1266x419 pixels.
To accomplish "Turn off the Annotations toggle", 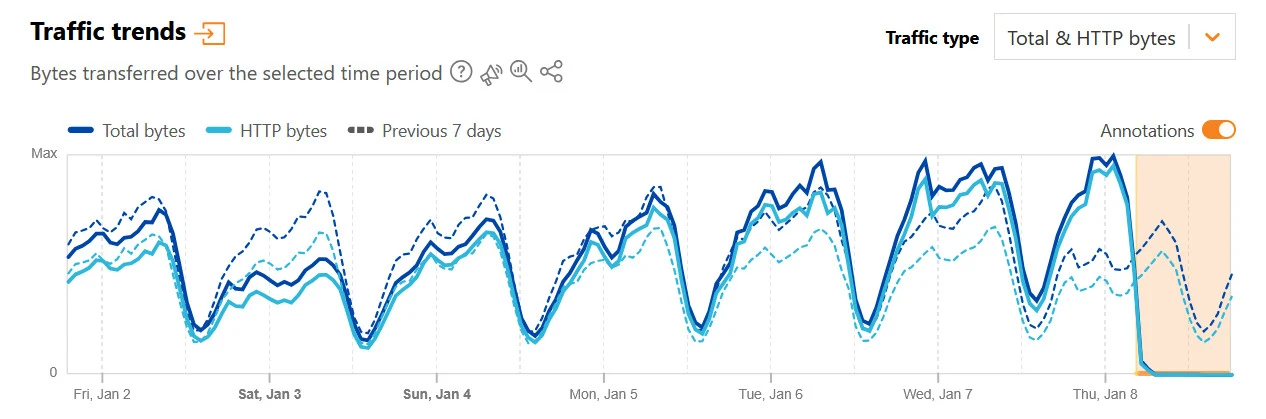I will 1219,130.
